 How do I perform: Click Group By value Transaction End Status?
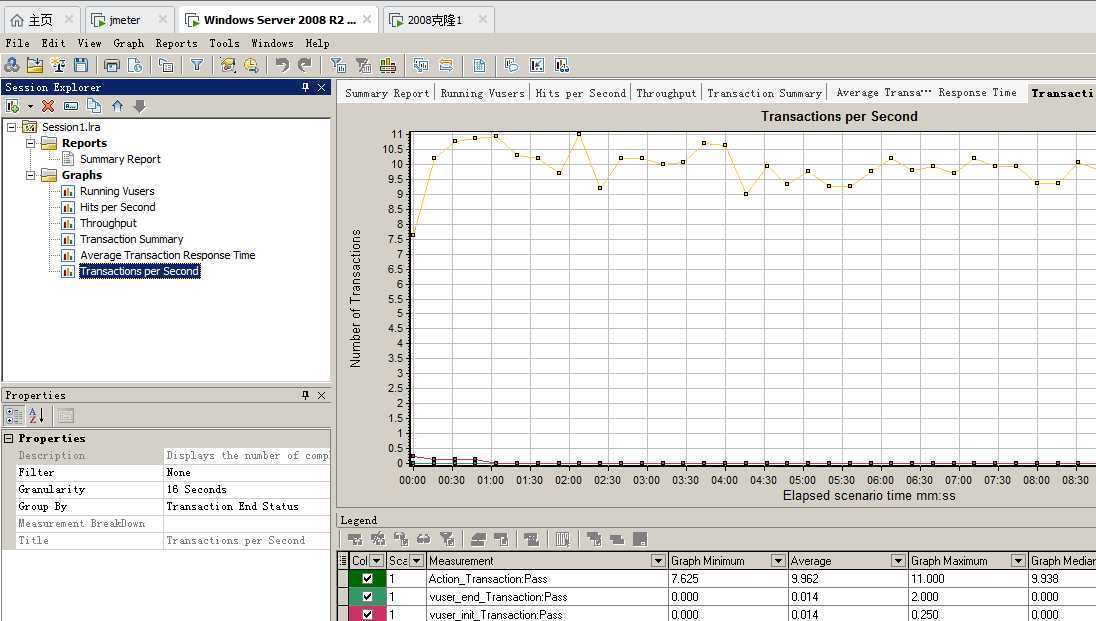point(246,506)
